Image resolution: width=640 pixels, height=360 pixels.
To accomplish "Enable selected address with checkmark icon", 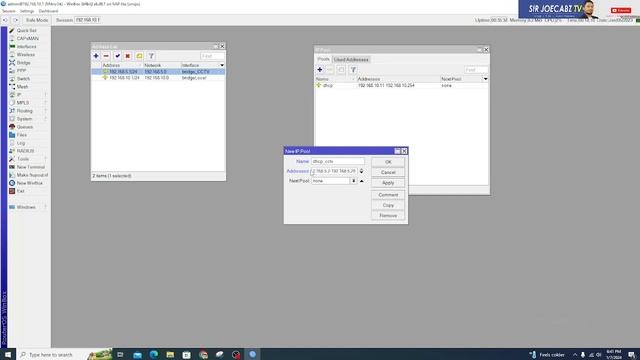I will click(x=117, y=56).
